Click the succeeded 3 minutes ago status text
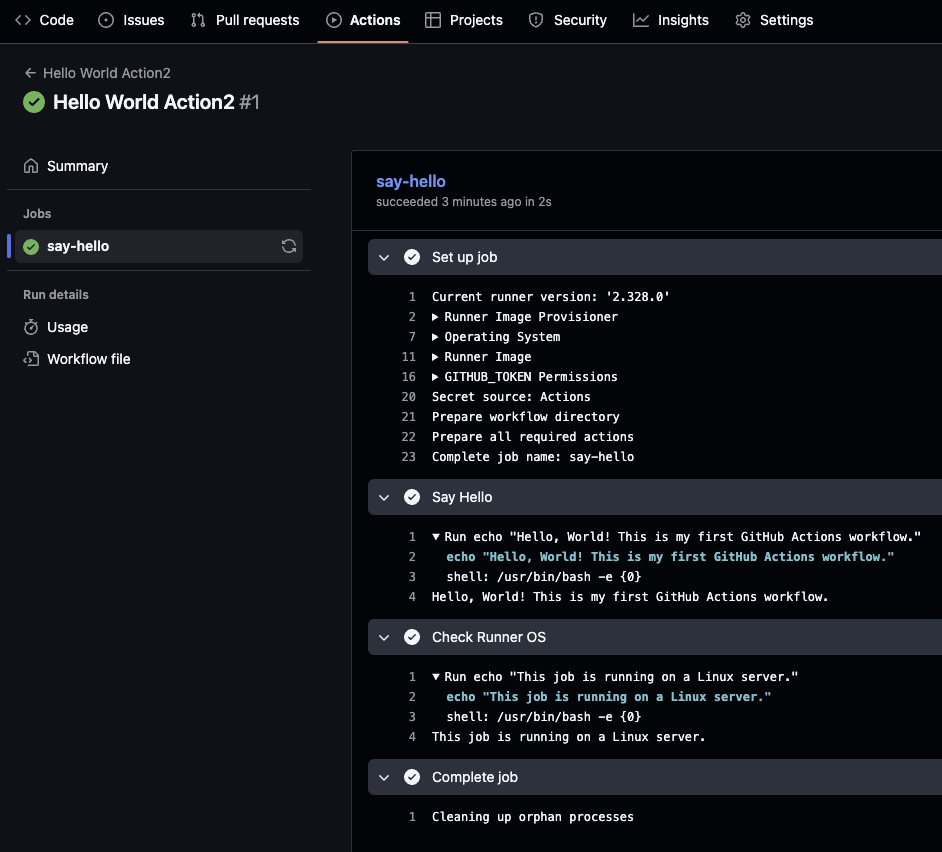The image size is (942, 852). pyautogui.click(x=464, y=202)
